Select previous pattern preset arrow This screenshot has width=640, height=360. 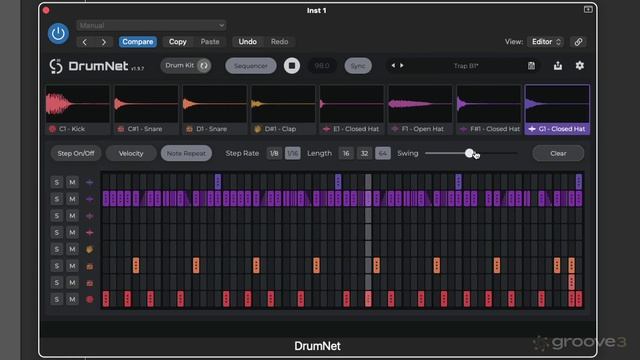393,65
